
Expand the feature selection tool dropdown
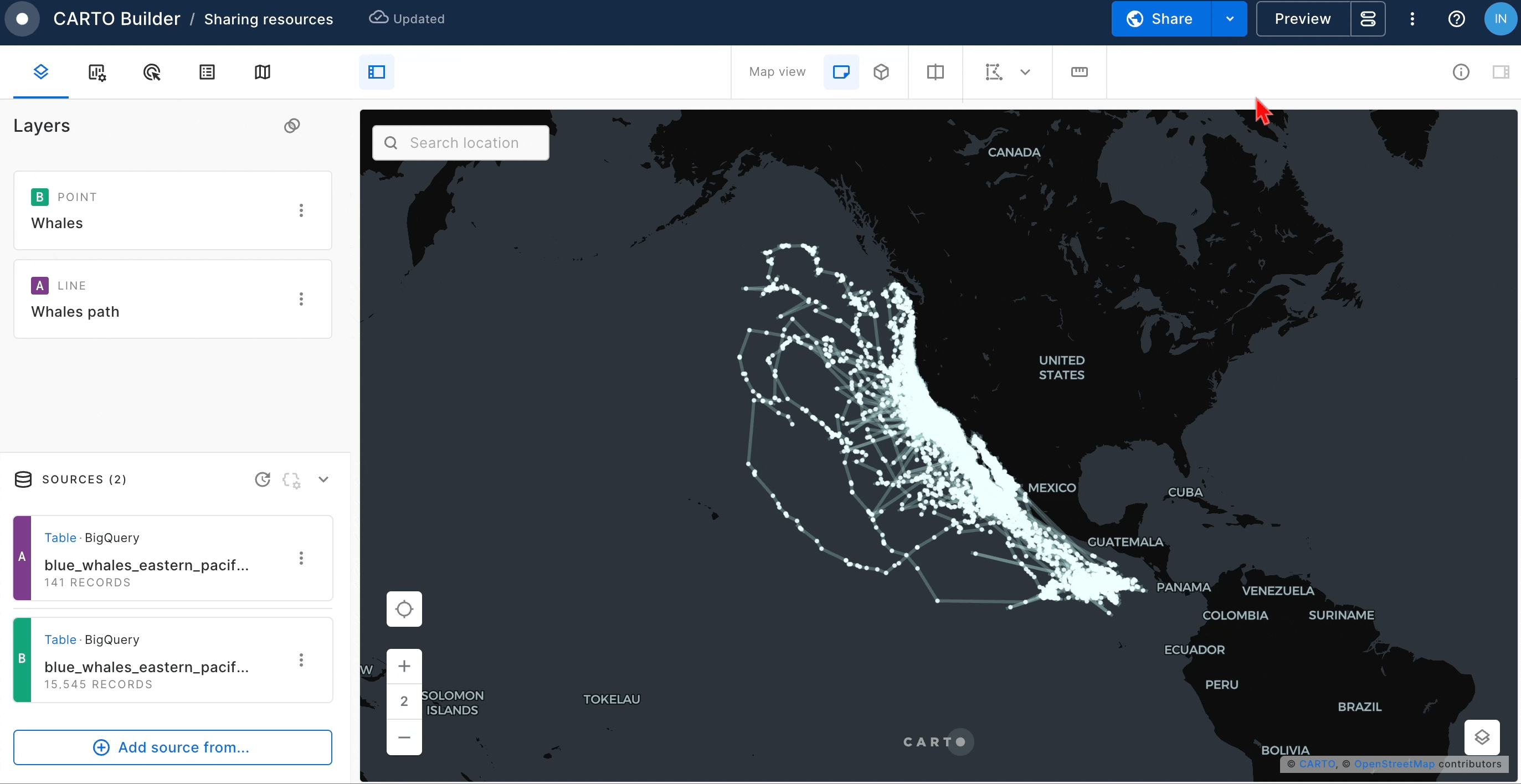tap(1025, 72)
